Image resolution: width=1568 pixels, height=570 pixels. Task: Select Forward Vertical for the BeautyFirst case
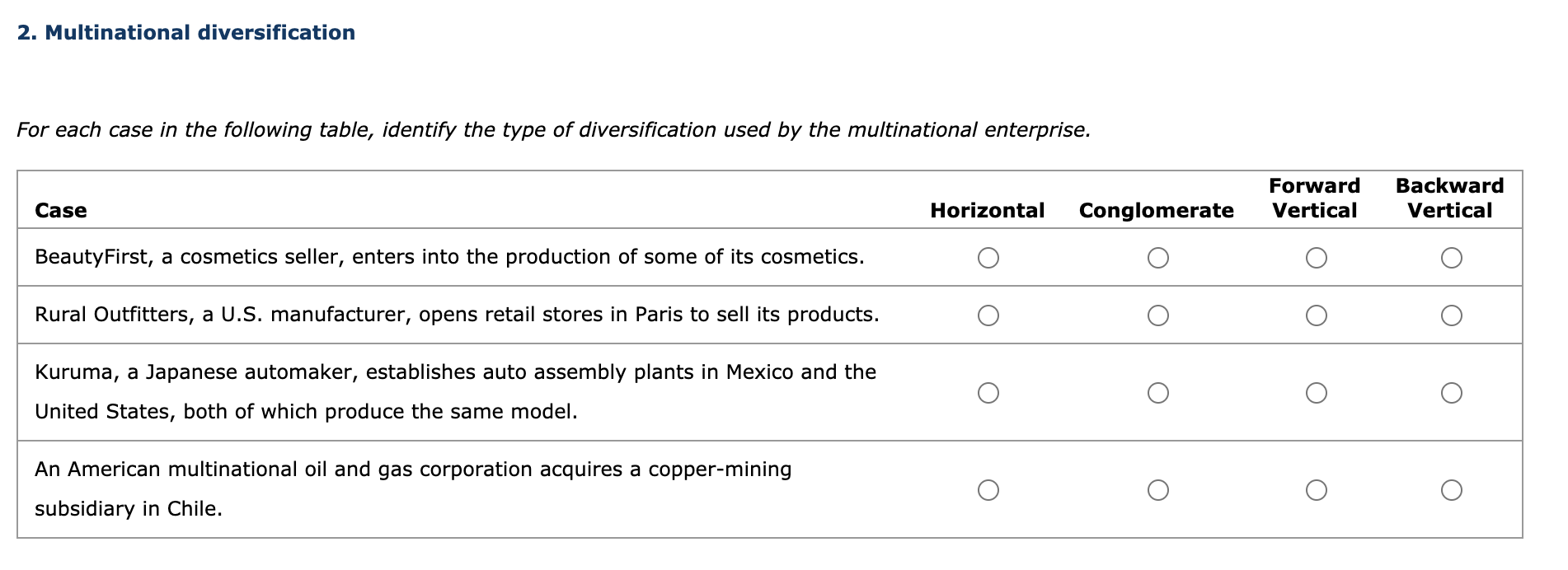1317,257
